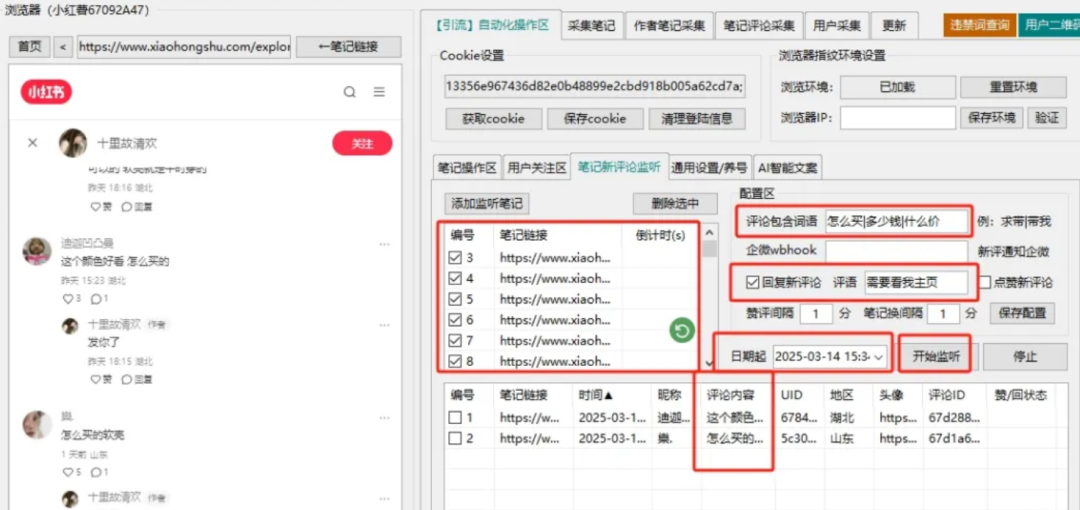Open the hamburger menu icon beside search
The height and width of the screenshot is (510, 1080).
click(x=379, y=92)
